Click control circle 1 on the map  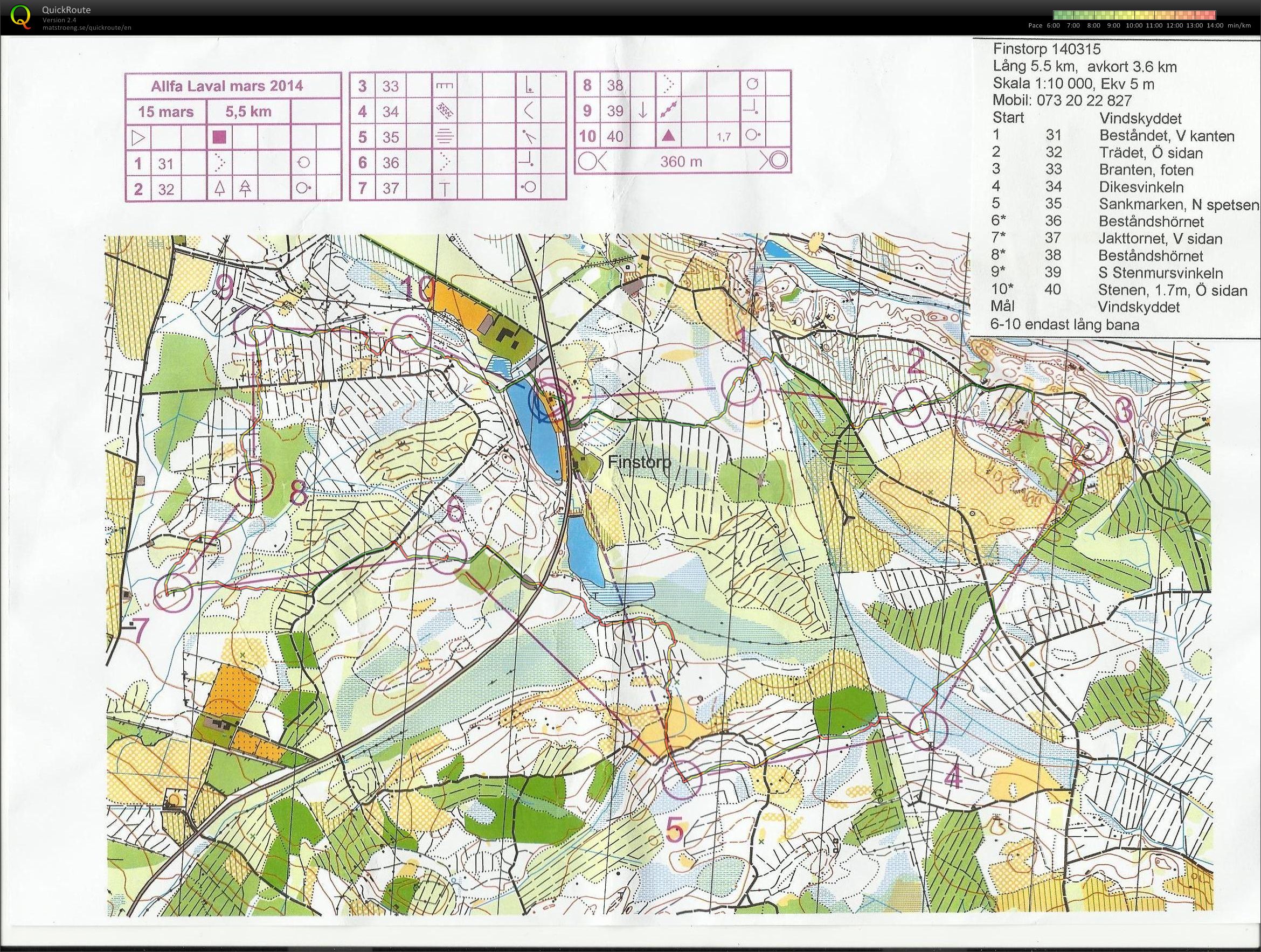coord(741,386)
